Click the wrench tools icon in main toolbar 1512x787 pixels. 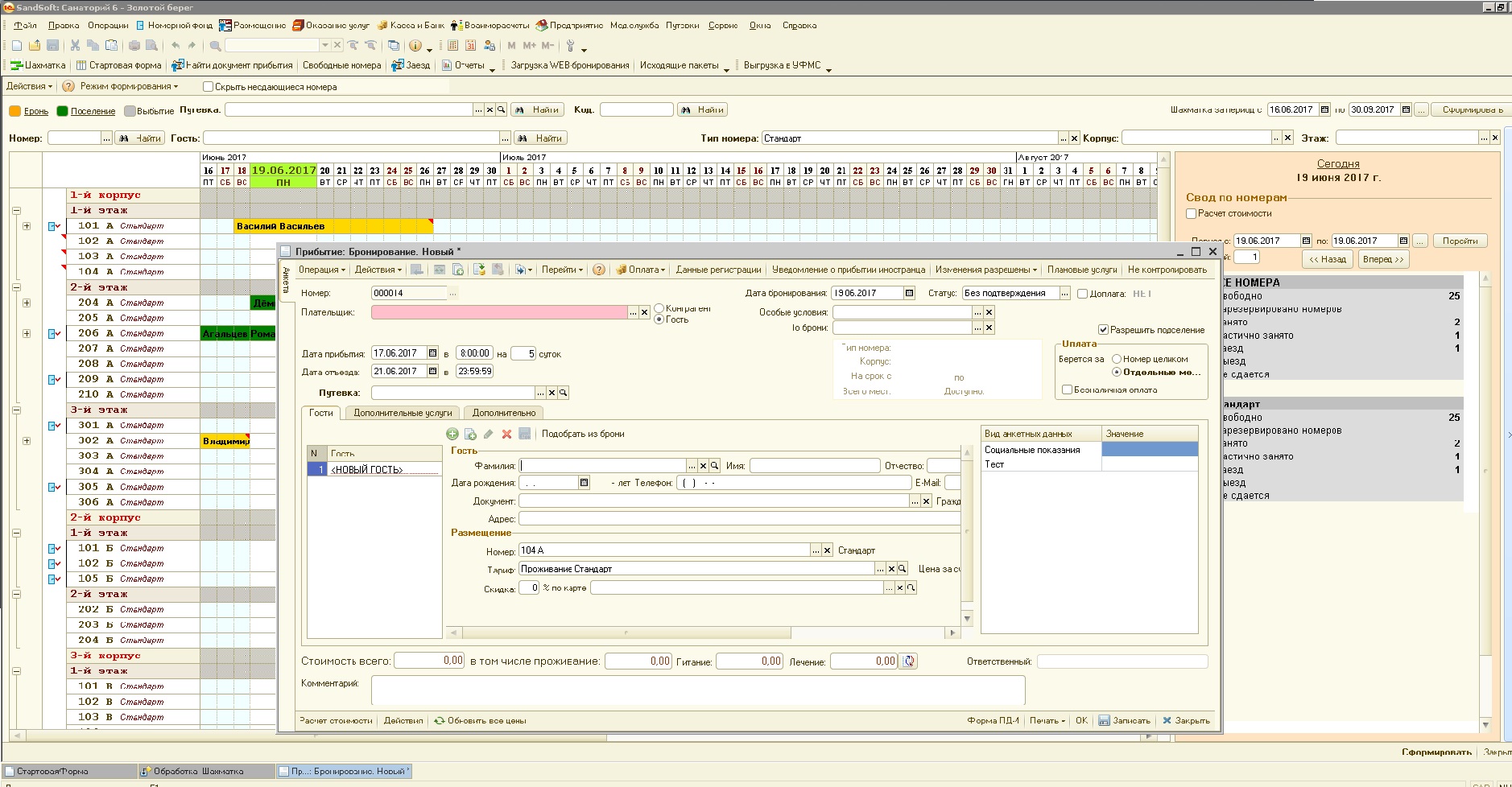[571, 46]
